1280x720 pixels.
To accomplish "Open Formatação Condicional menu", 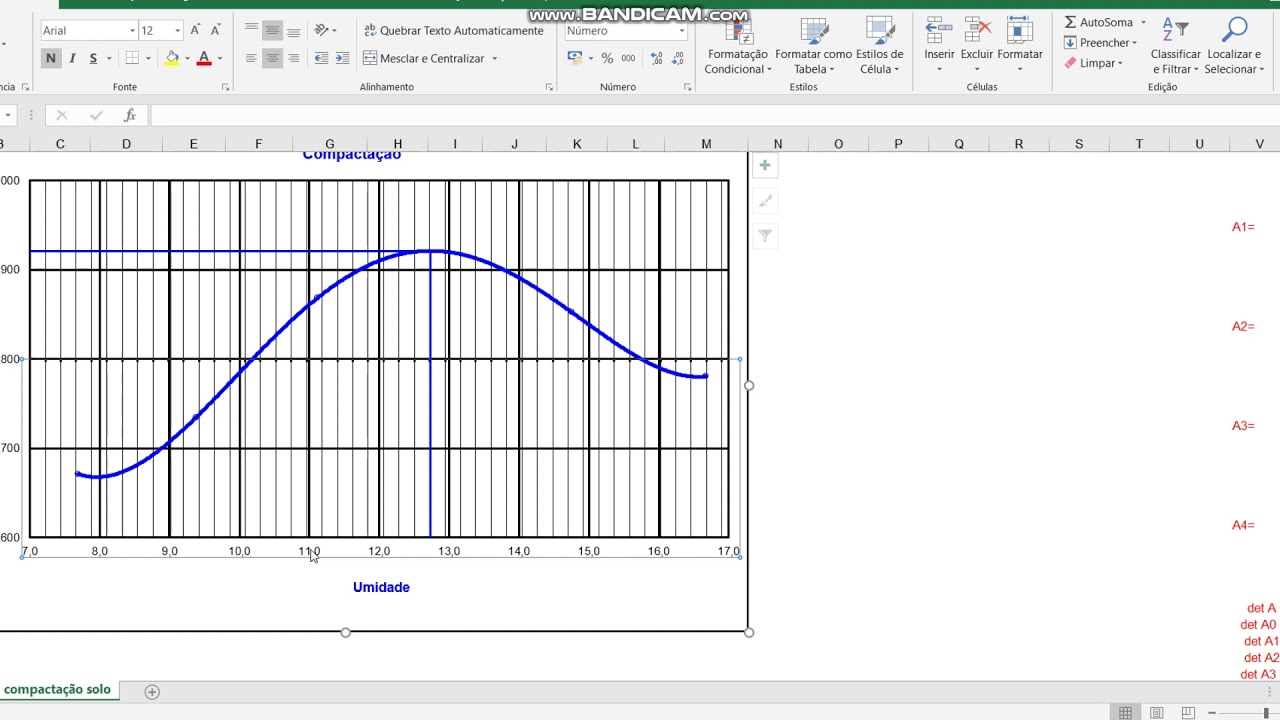I will coord(738,47).
